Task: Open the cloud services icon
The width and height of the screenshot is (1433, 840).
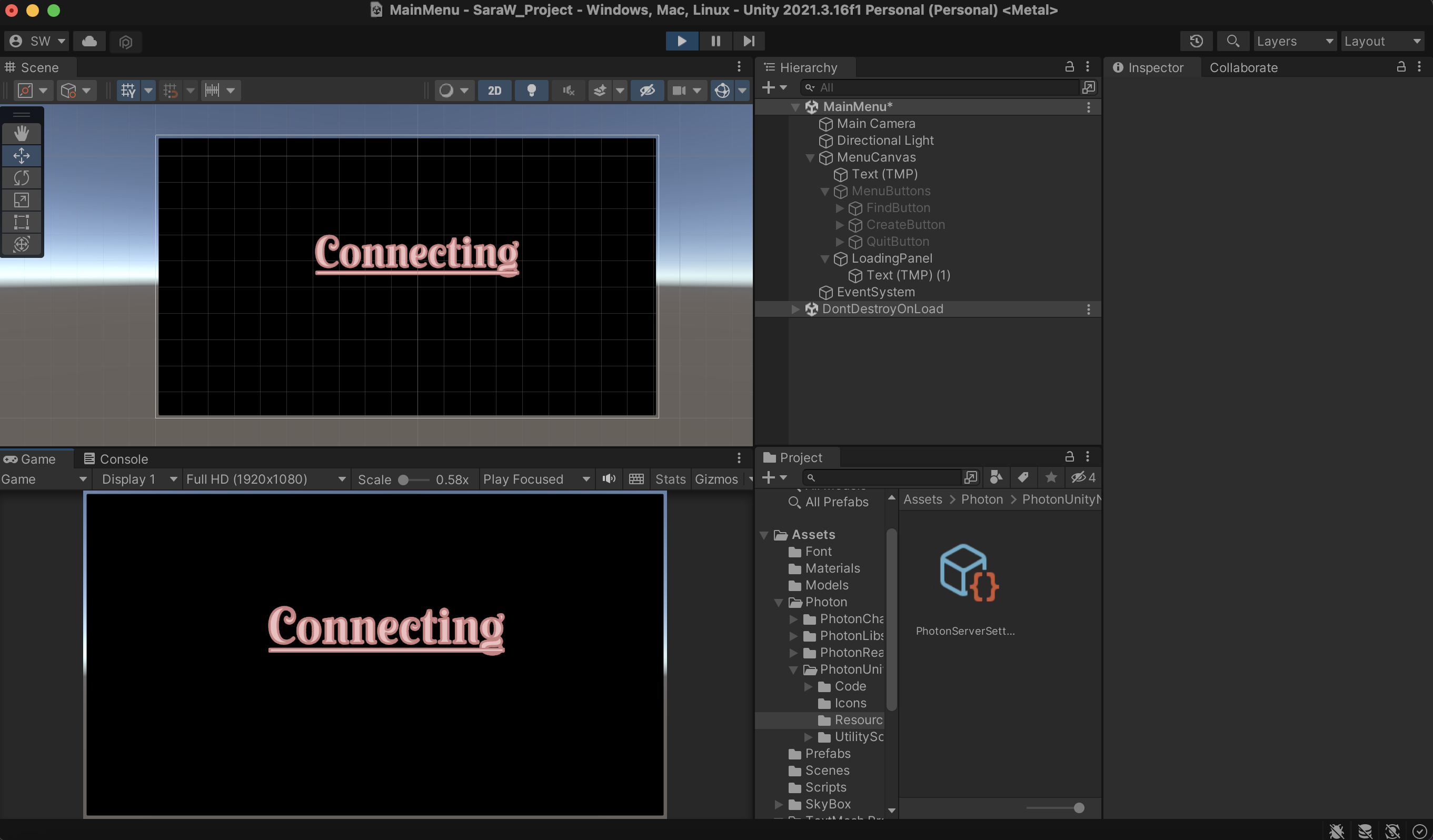Action: pyautogui.click(x=89, y=41)
